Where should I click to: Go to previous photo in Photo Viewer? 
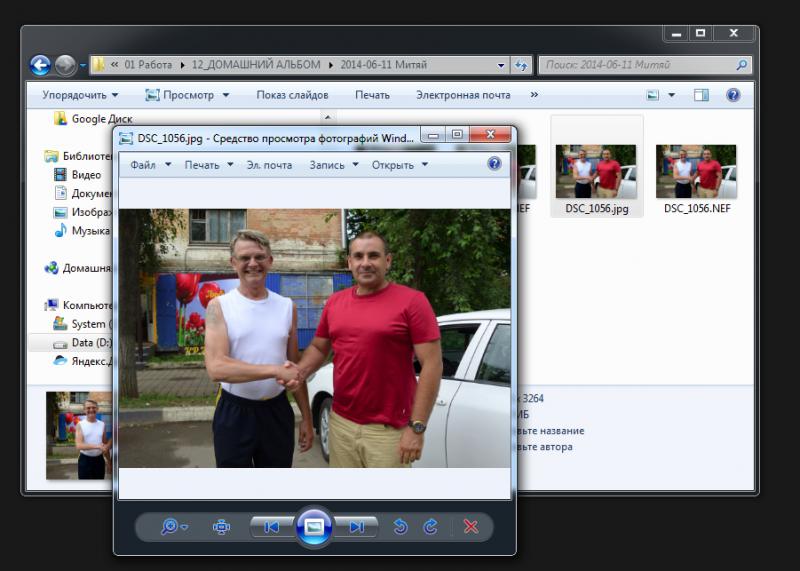pyautogui.click(x=271, y=527)
